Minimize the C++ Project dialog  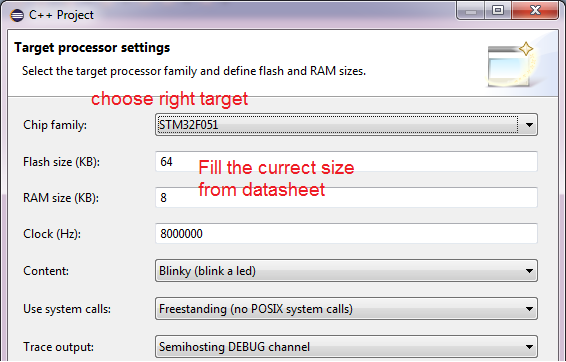(x=470, y=11)
